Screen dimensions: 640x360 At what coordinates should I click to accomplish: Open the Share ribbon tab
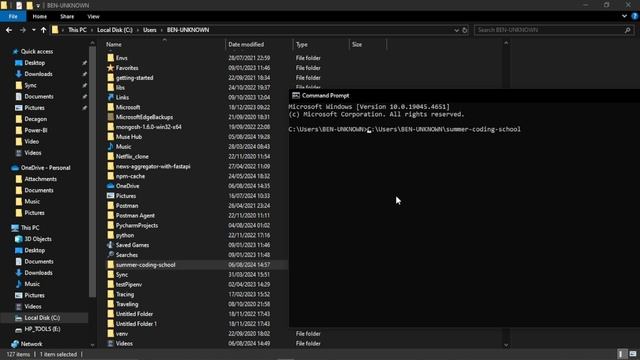[x=67, y=16]
